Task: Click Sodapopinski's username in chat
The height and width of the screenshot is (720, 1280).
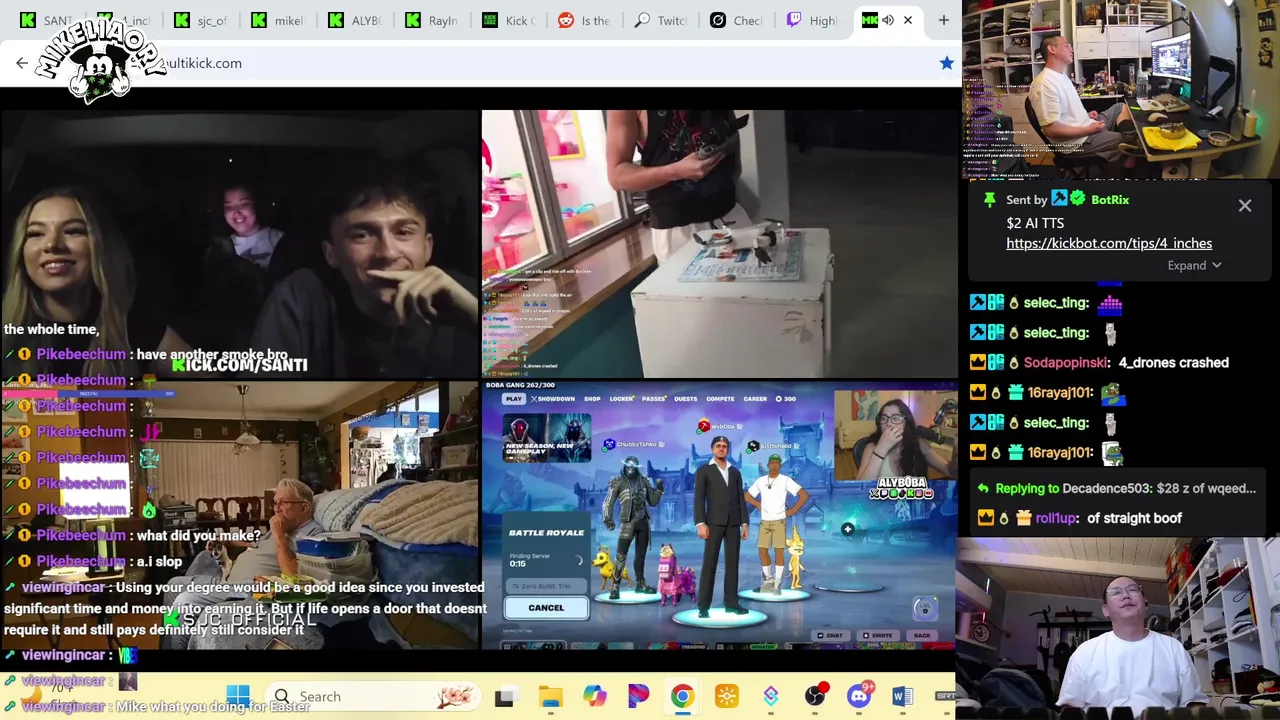Action: tap(1066, 362)
